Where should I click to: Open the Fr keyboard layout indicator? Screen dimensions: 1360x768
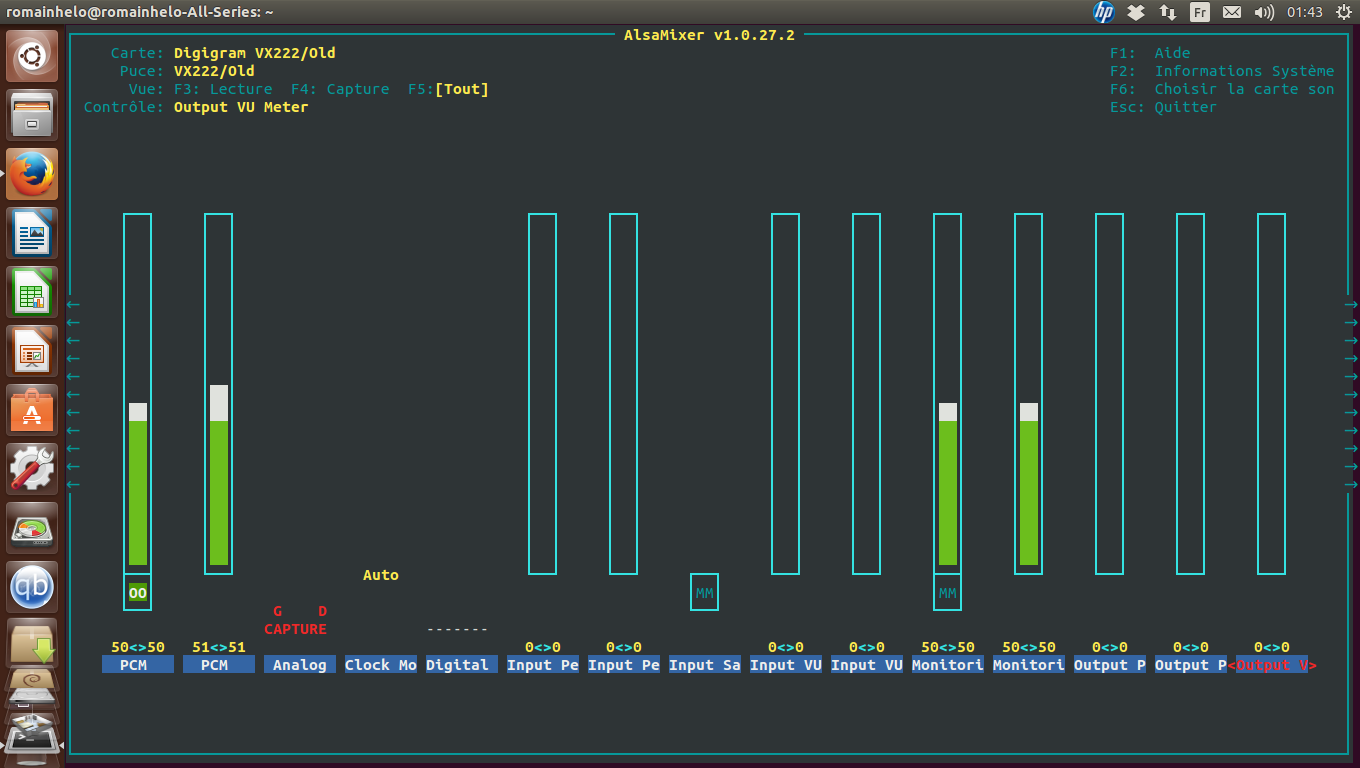[1200, 12]
